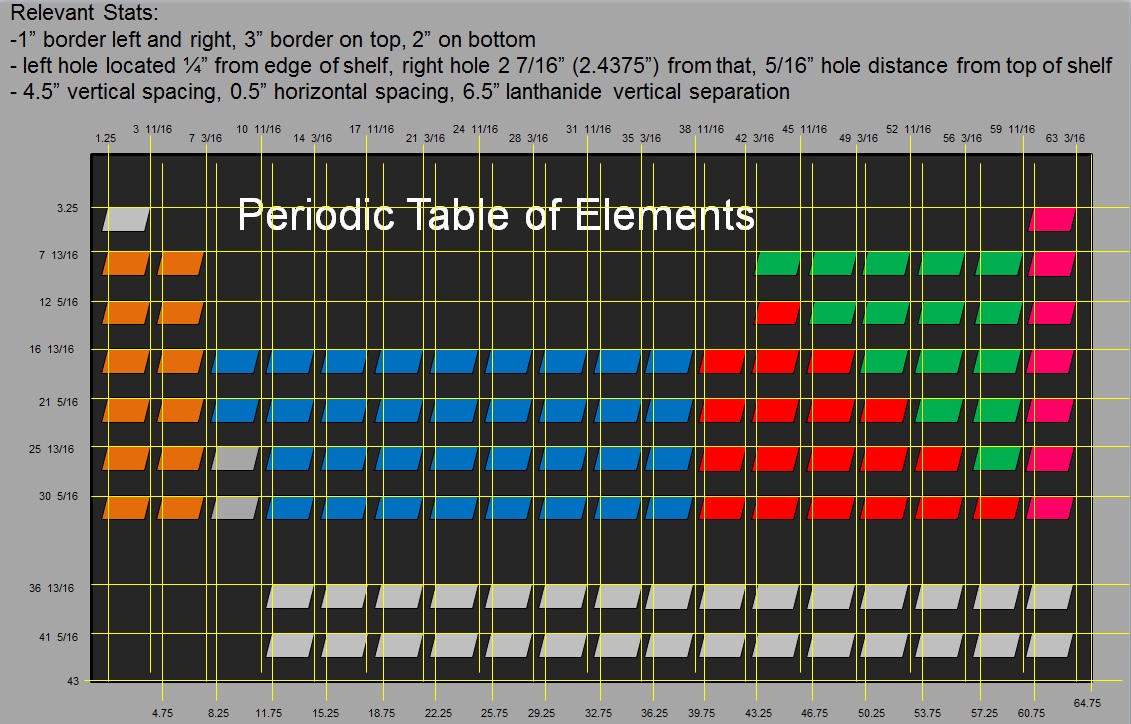Select the single gray block in row 25 13/16

click(233, 459)
